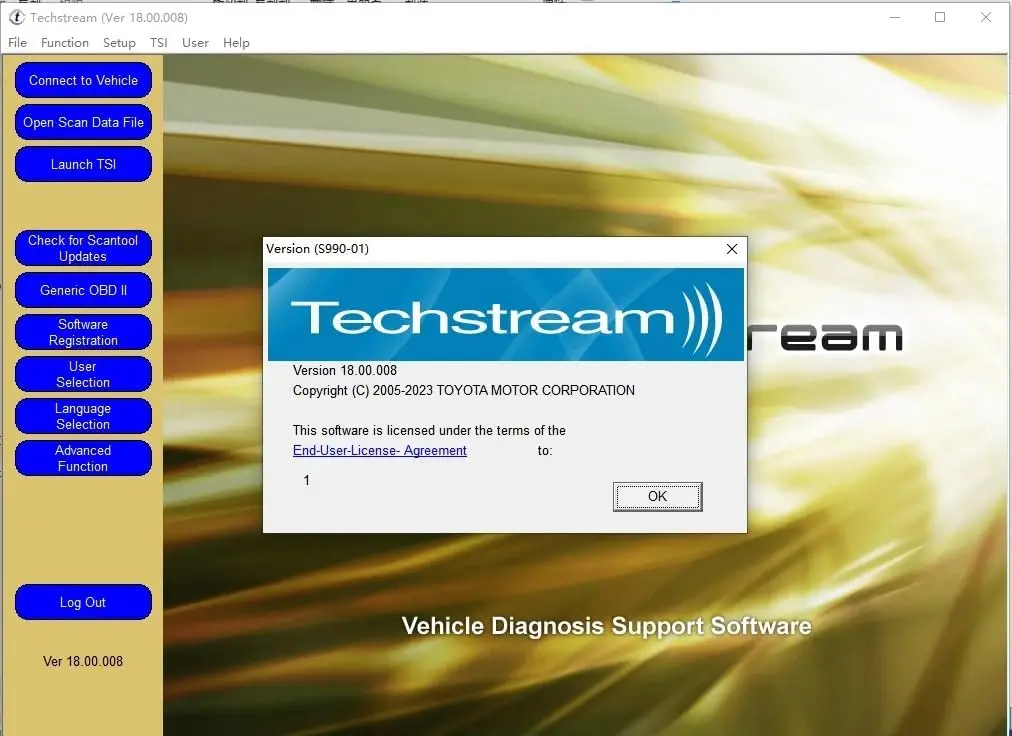Open the User menu
Image resolution: width=1012 pixels, height=736 pixels.
(x=195, y=42)
